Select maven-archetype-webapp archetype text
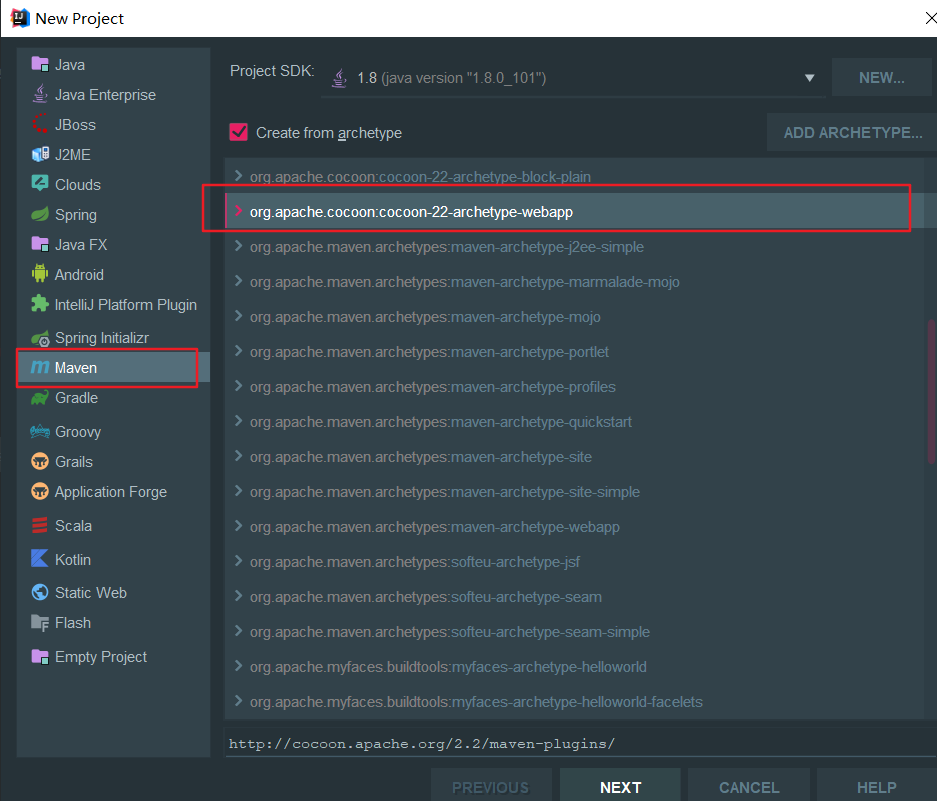Image resolution: width=937 pixels, height=801 pixels. [434, 527]
